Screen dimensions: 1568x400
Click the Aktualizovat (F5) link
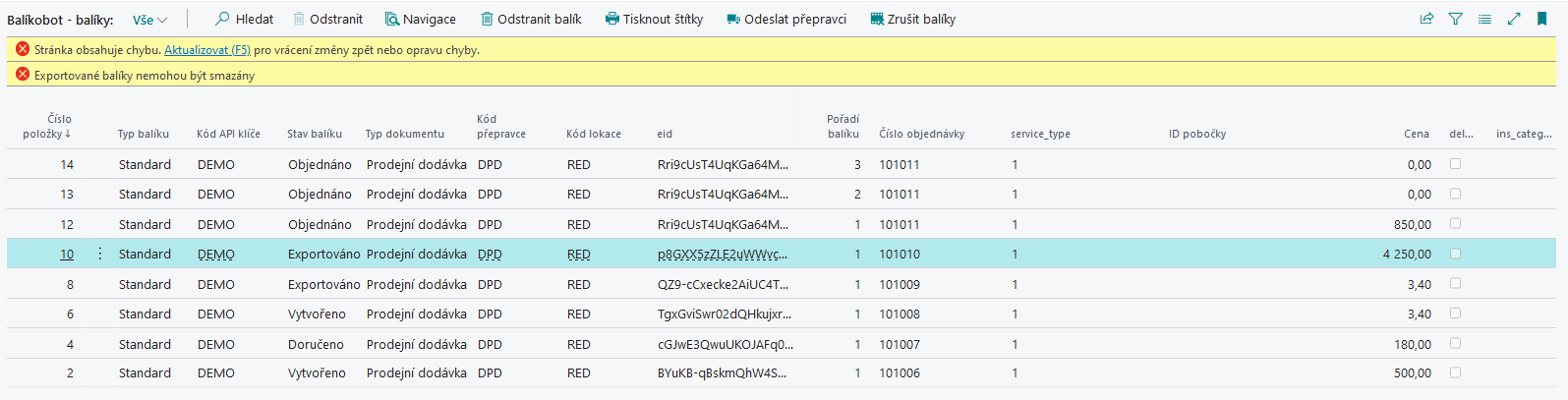[206, 49]
